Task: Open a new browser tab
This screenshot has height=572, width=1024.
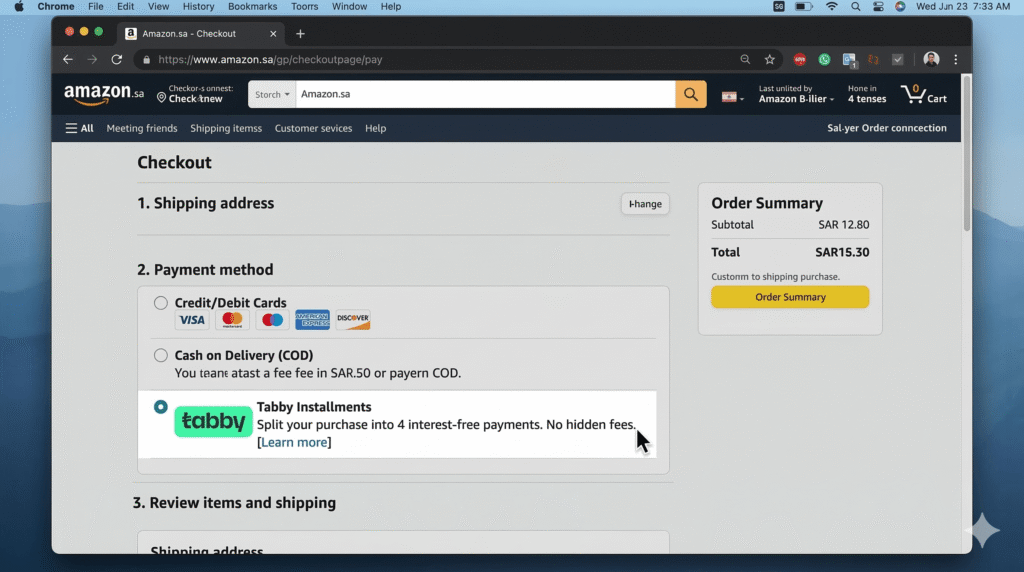Action: click(300, 33)
